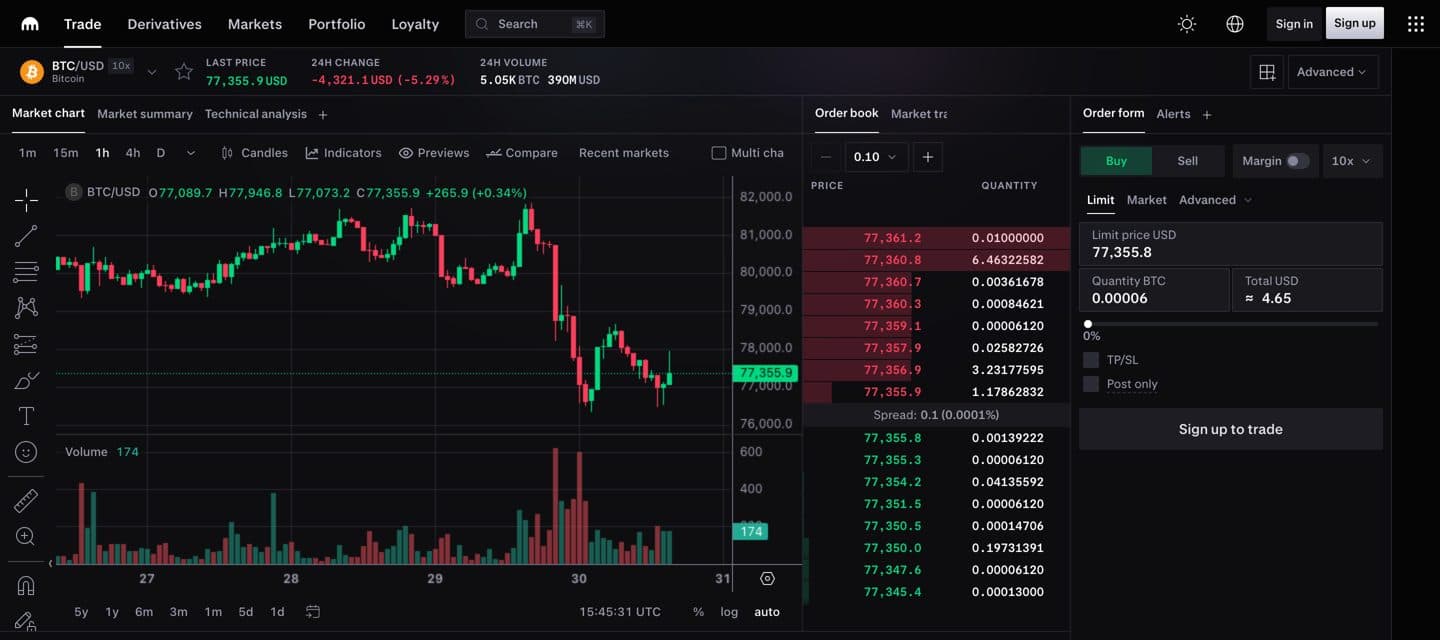Add a new chart tab plus
This screenshot has width=1440, height=640.
(x=323, y=115)
